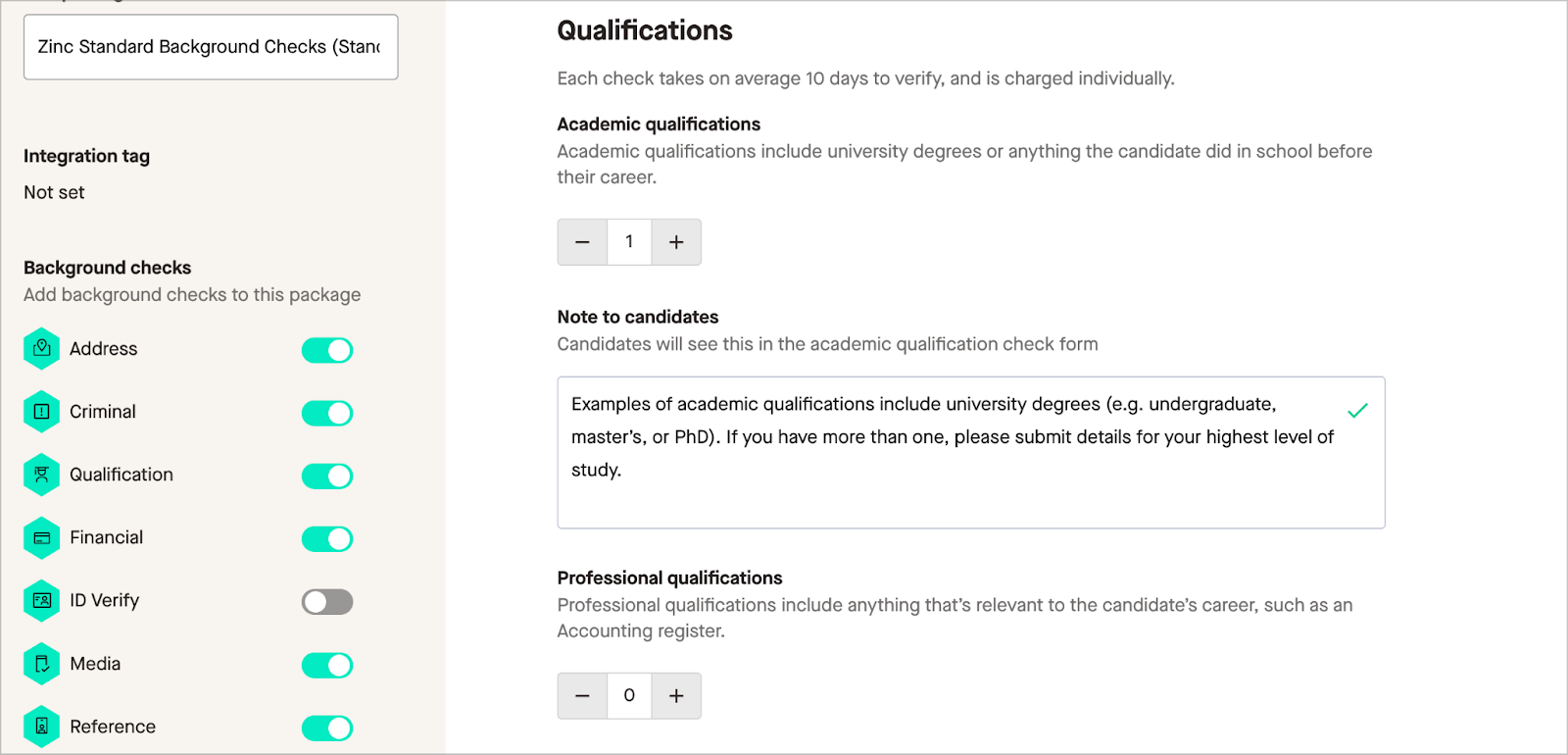Viewport: 1568px width, 755px height.
Task: Increase academic qualifications count with plus
Action: (x=675, y=241)
